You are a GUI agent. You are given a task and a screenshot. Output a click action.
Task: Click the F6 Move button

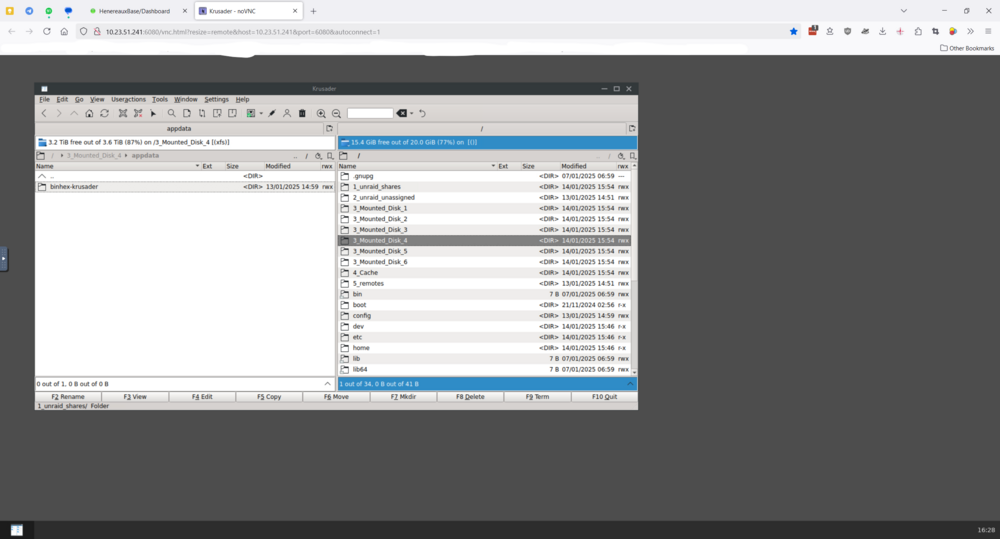pos(336,397)
